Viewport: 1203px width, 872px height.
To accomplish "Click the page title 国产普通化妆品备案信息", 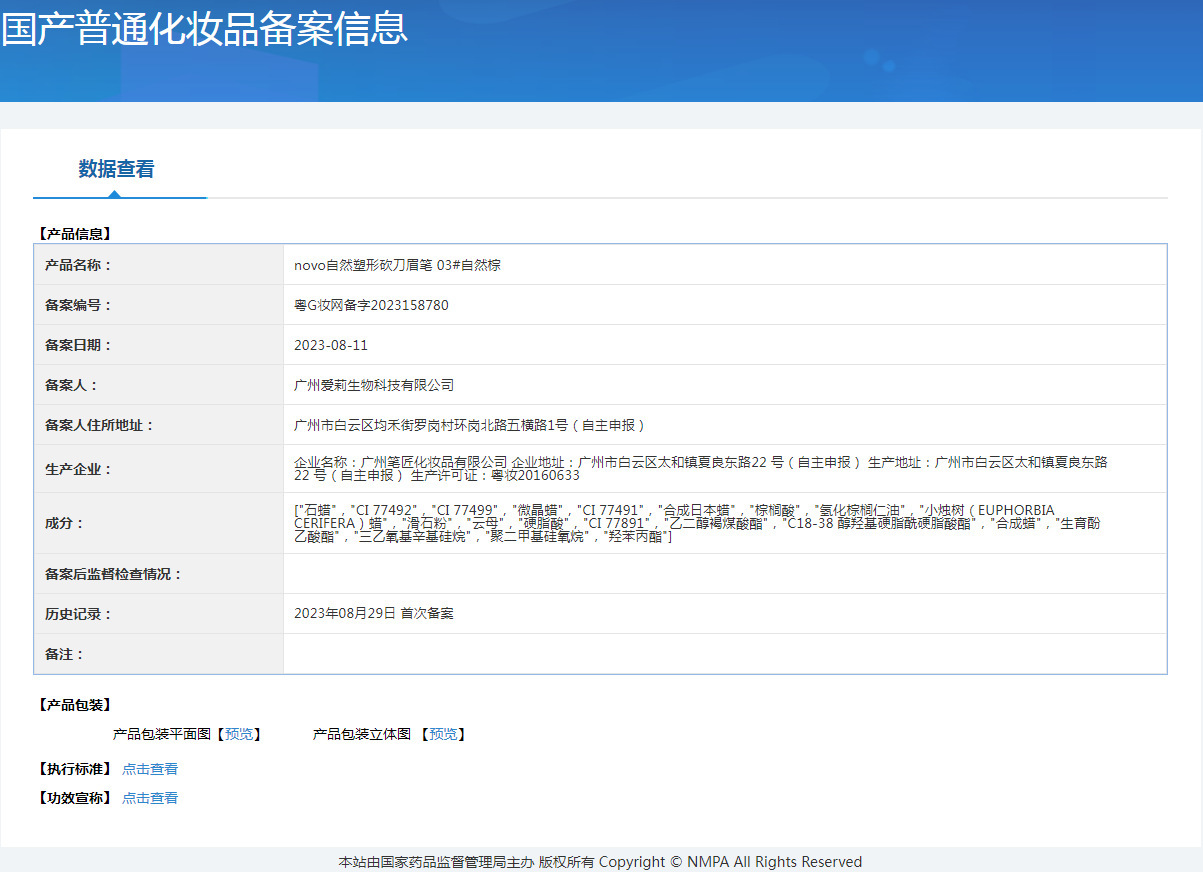I will [x=204, y=28].
